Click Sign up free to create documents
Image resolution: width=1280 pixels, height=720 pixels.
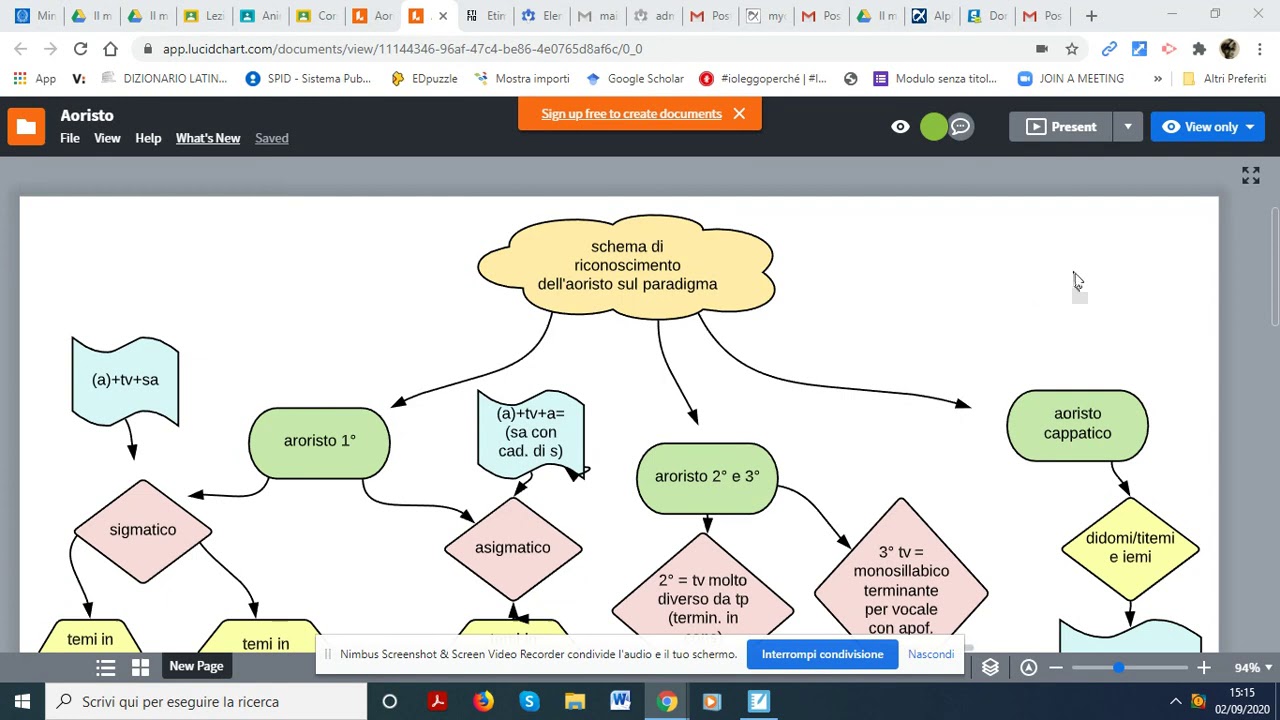pyautogui.click(x=631, y=114)
